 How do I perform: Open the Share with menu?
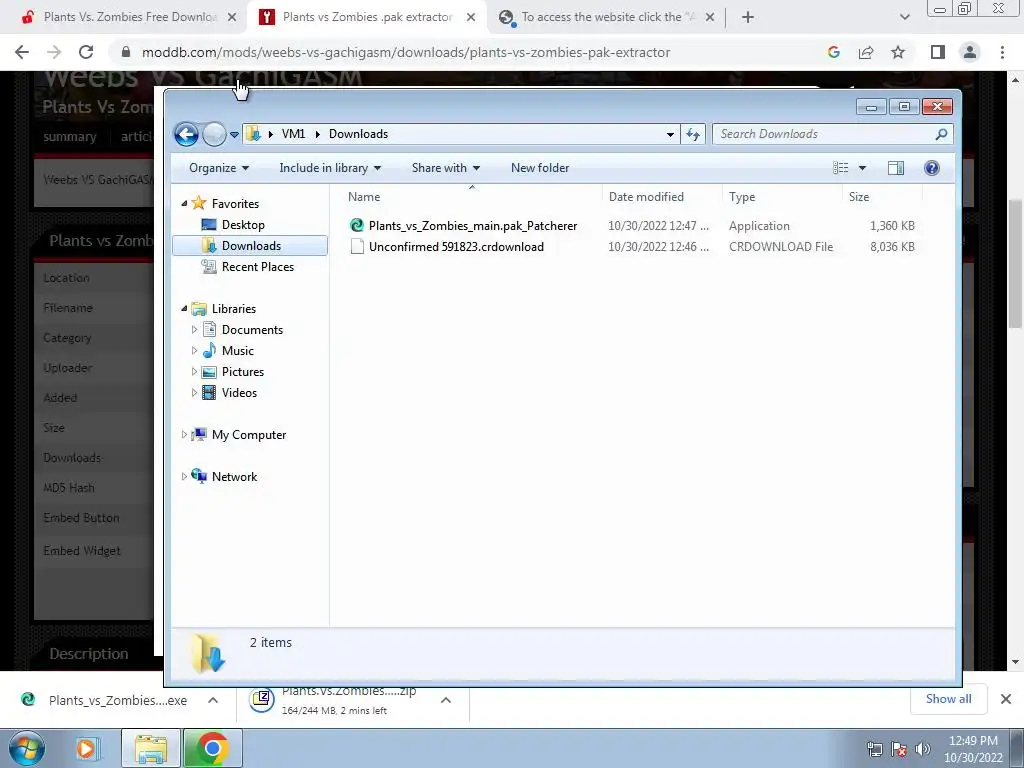[x=445, y=168]
